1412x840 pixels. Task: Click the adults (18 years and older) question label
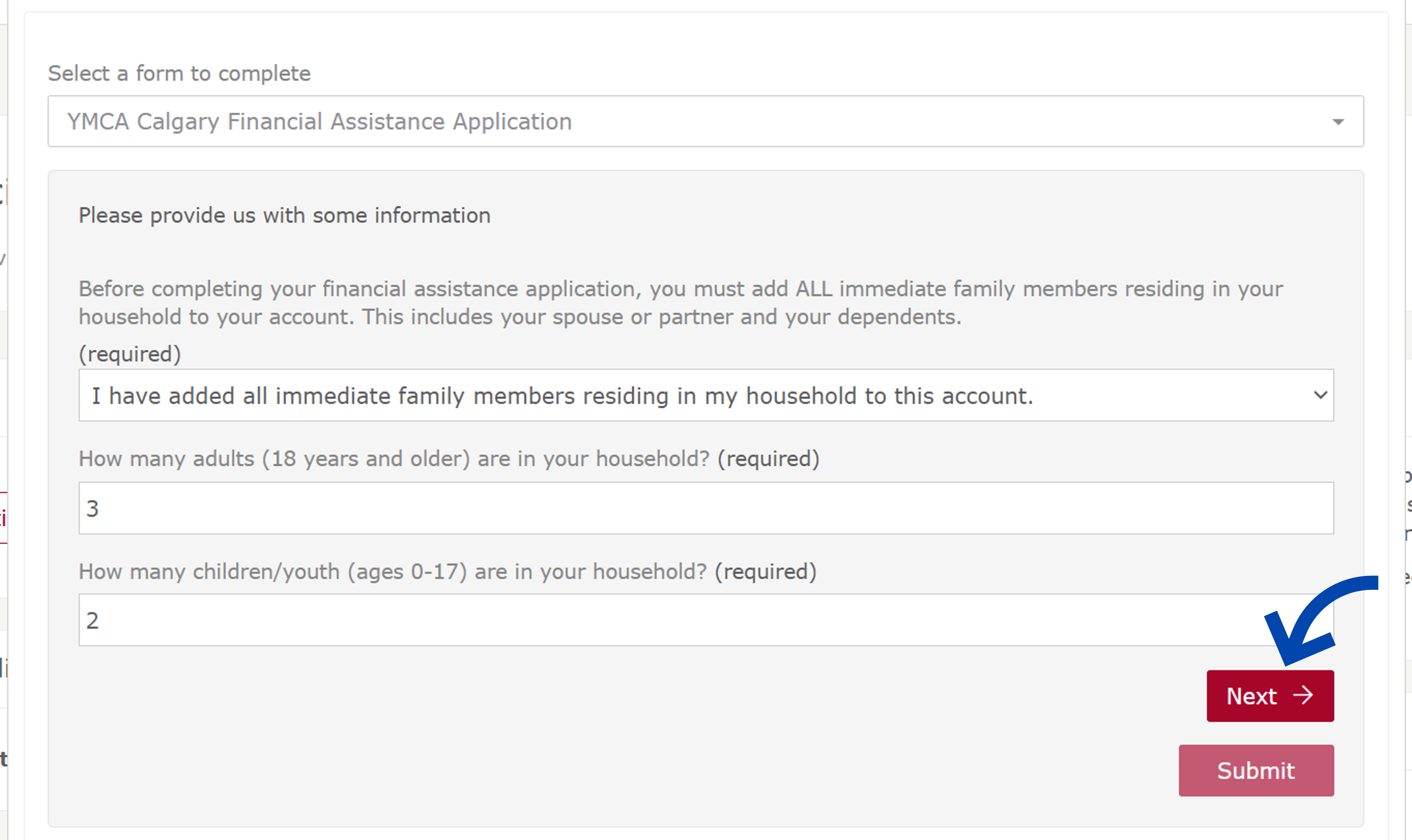tap(393, 459)
